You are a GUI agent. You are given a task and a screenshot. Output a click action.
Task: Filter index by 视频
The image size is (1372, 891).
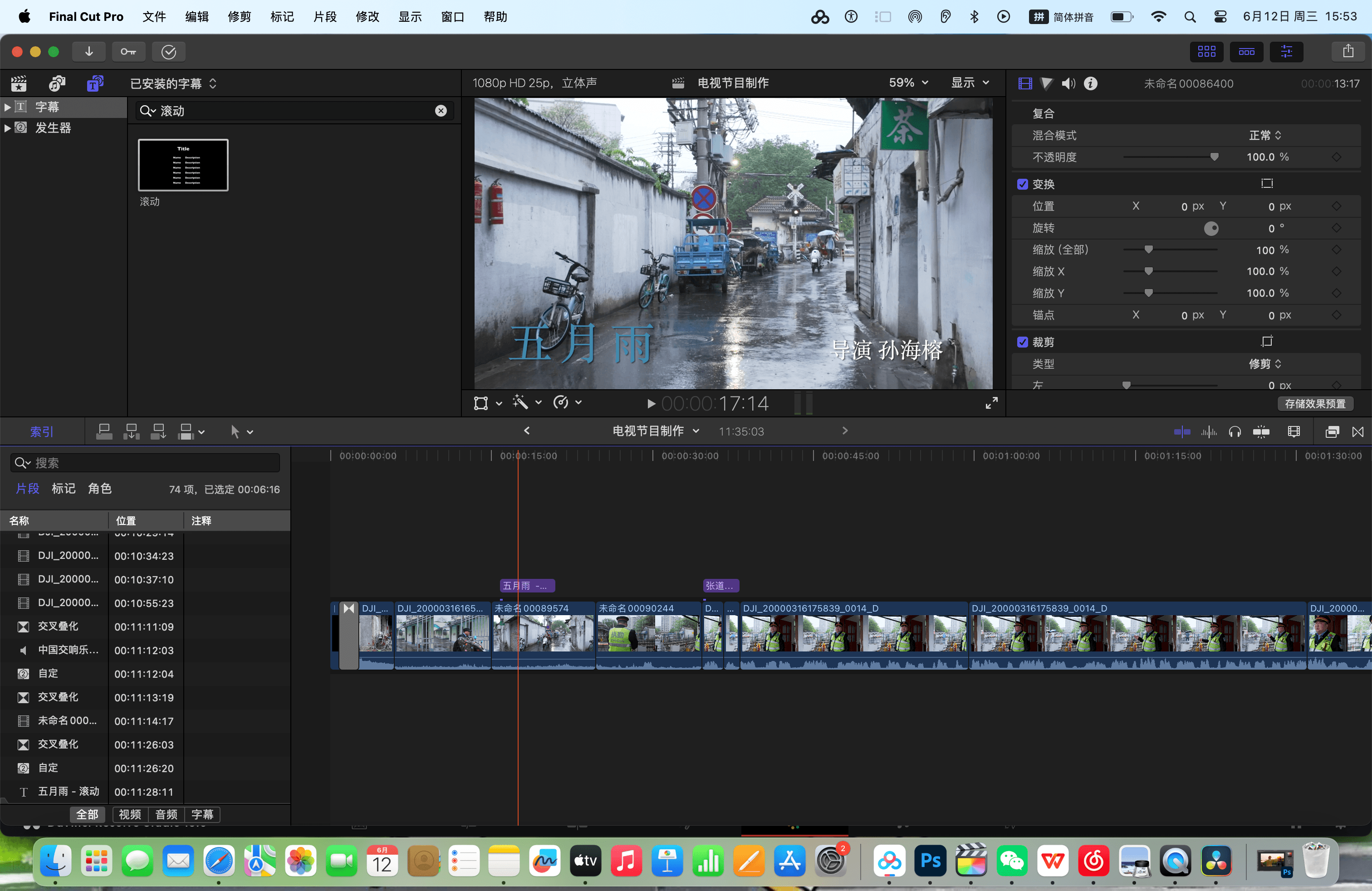130,814
